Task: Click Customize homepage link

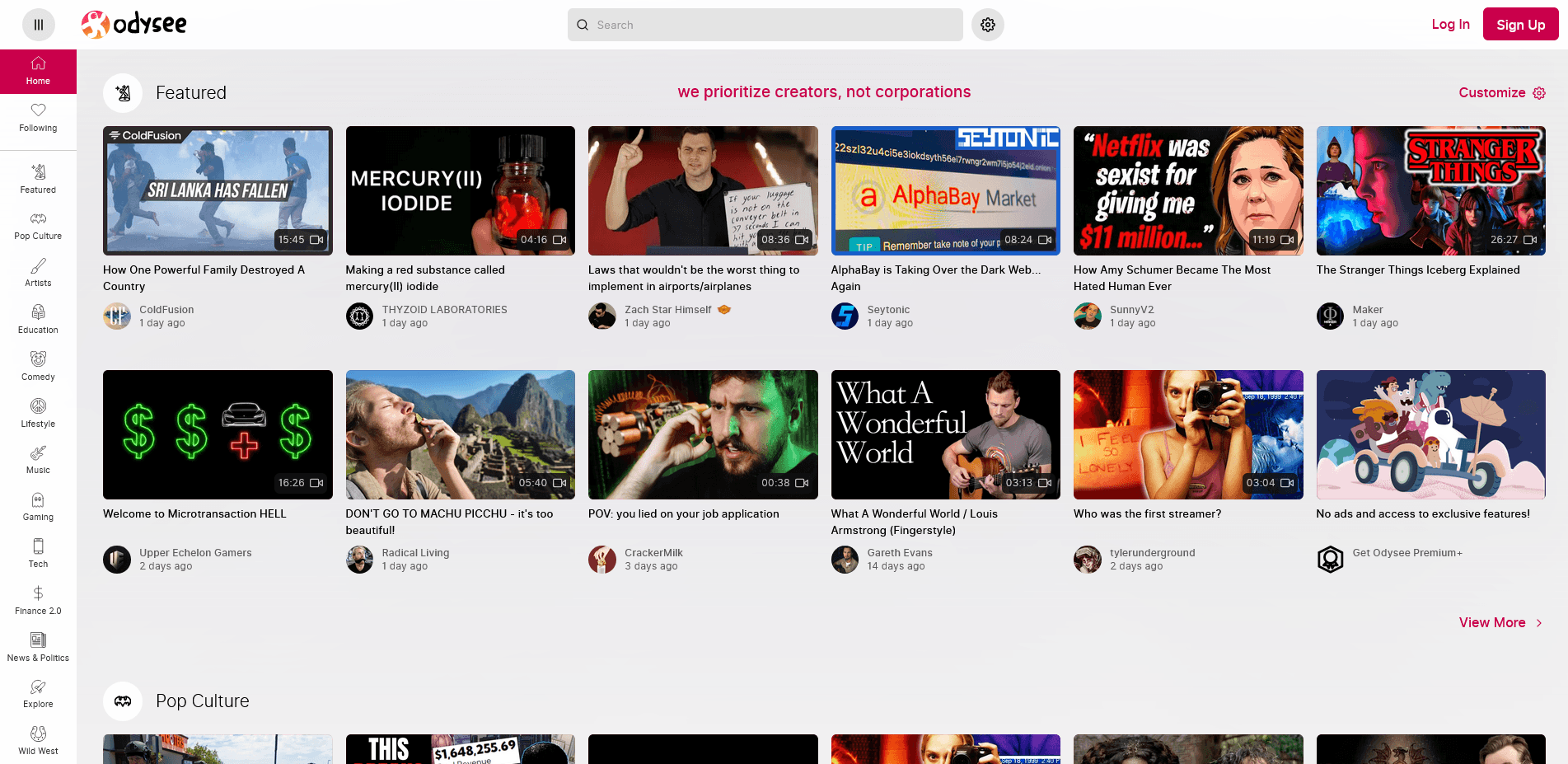Action: 1501,93
